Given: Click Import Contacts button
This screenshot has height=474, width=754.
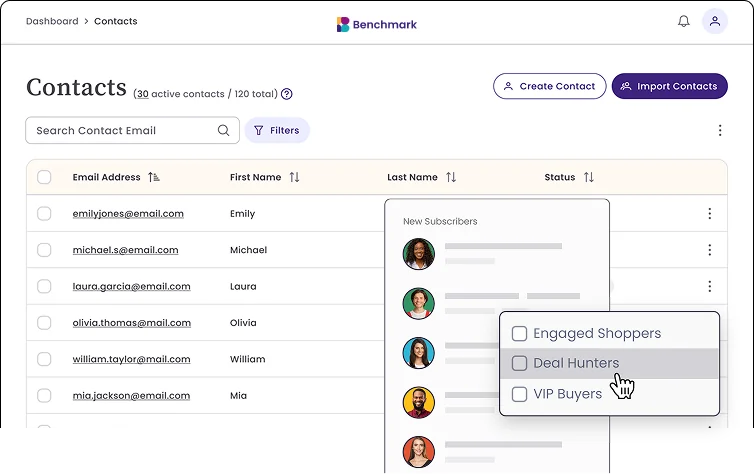Looking at the screenshot, I should pos(669,86).
